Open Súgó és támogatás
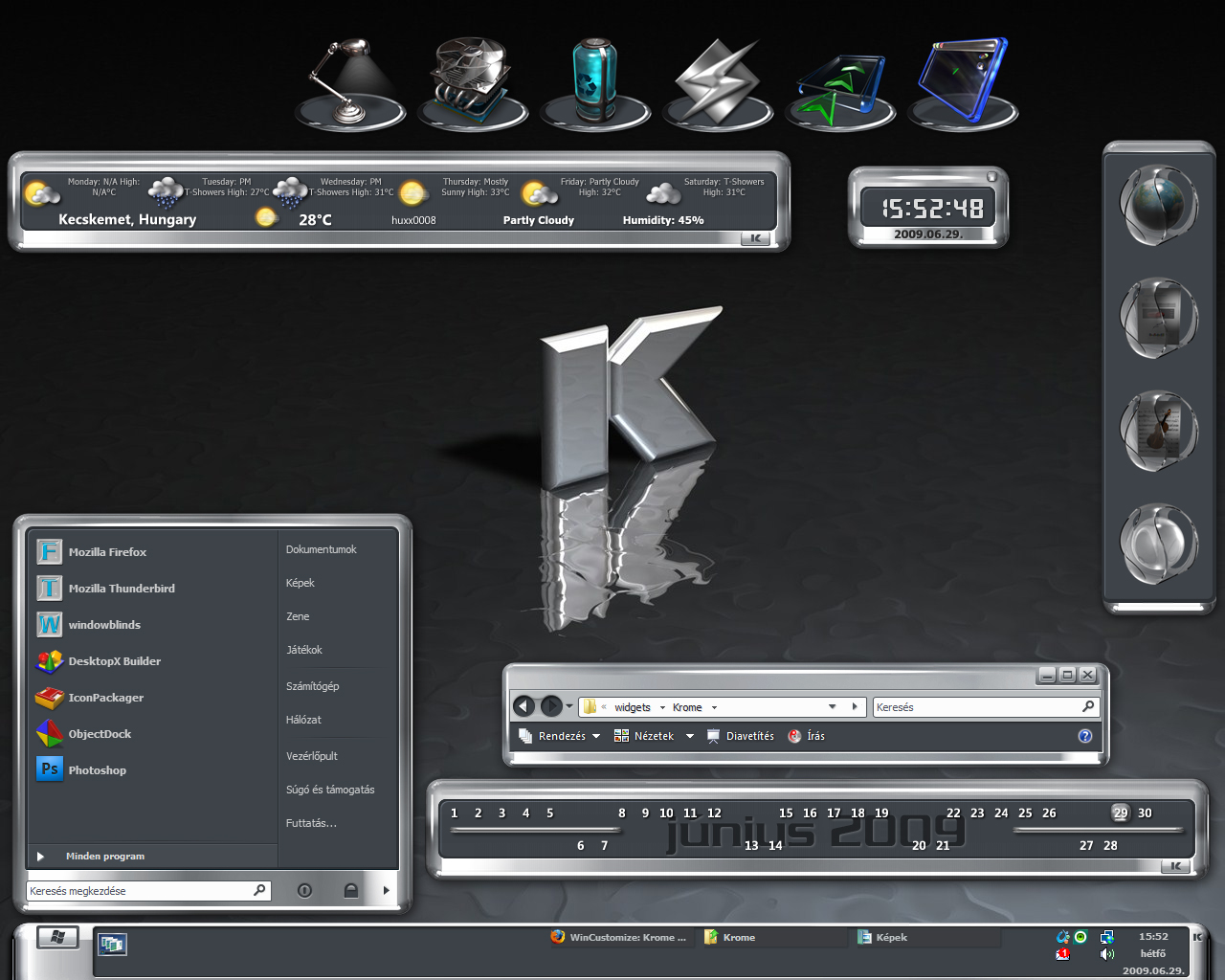The height and width of the screenshot is (980, 1225). (x=330, y=790)
